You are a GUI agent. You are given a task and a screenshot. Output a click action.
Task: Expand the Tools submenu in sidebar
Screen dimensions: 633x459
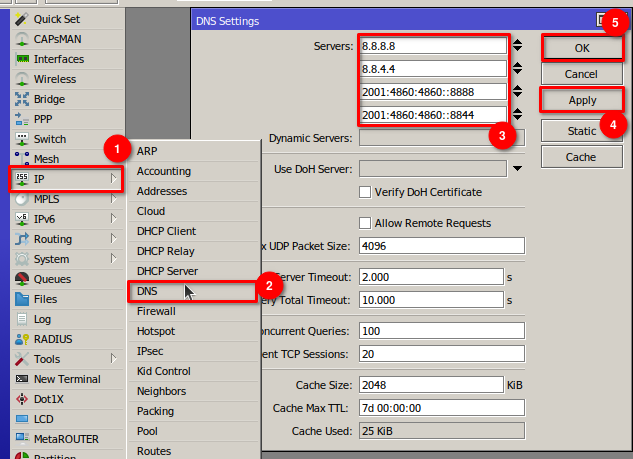tap(113, 359)
